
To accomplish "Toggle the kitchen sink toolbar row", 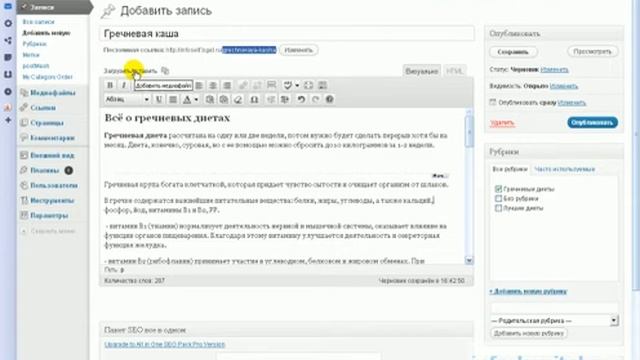I will click(x=322, y=85).
